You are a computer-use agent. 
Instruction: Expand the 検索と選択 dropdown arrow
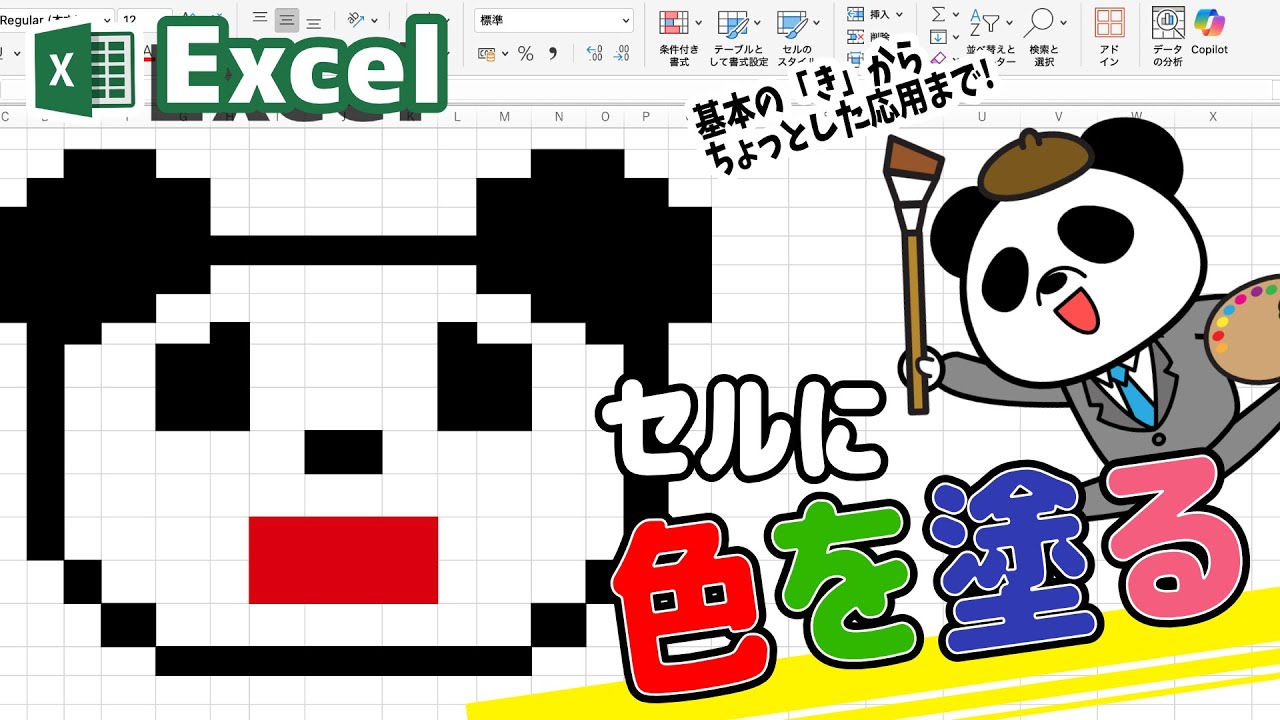click(1063, 22)
